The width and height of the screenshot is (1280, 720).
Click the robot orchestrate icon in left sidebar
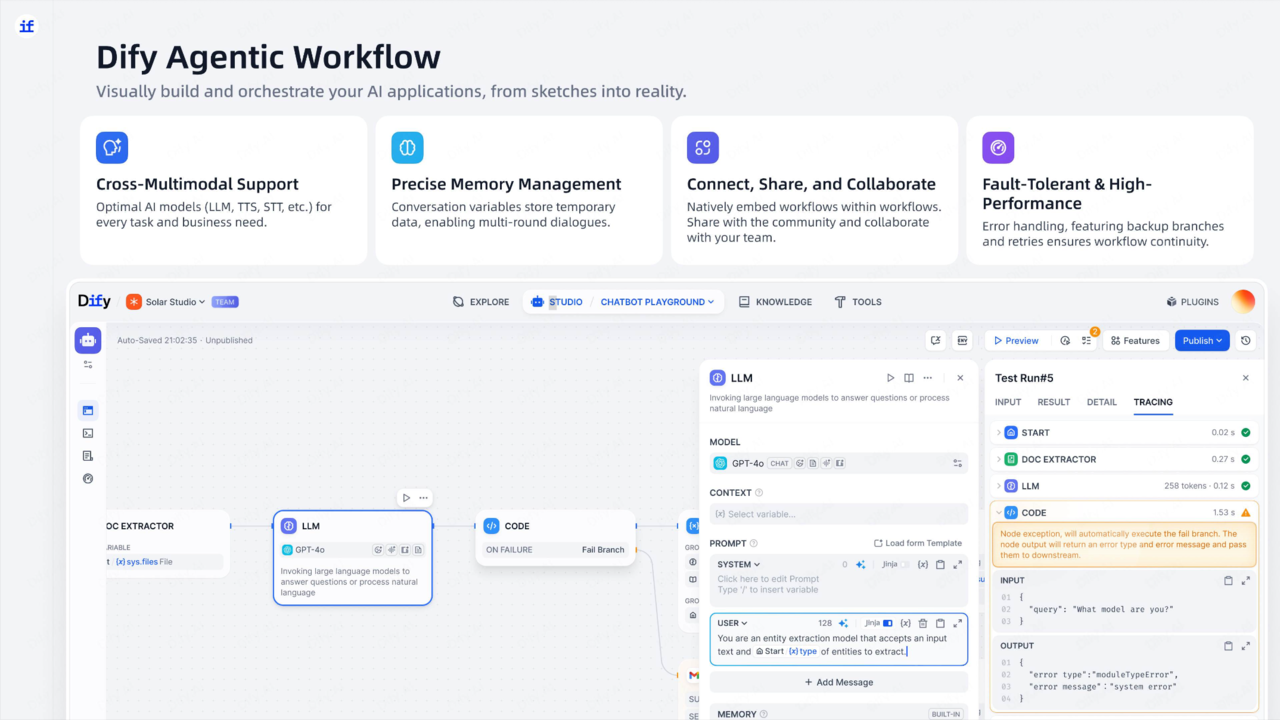(x=88, y=340)
